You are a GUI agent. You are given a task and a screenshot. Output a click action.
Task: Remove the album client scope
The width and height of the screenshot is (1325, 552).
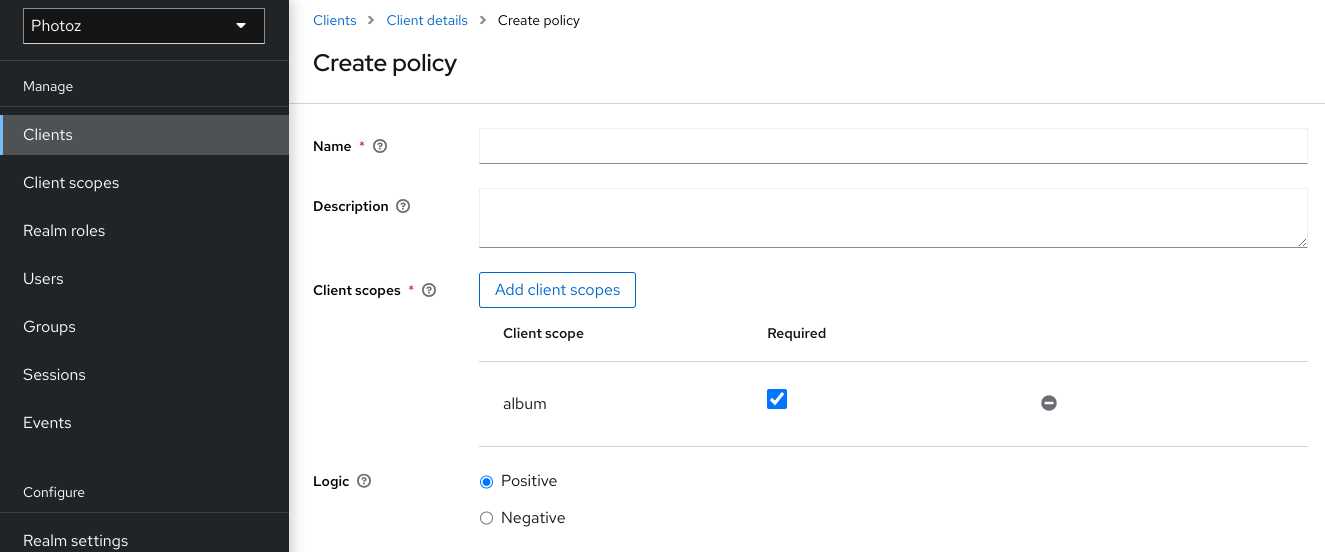pyautogui.click(x=1048, y=403)
